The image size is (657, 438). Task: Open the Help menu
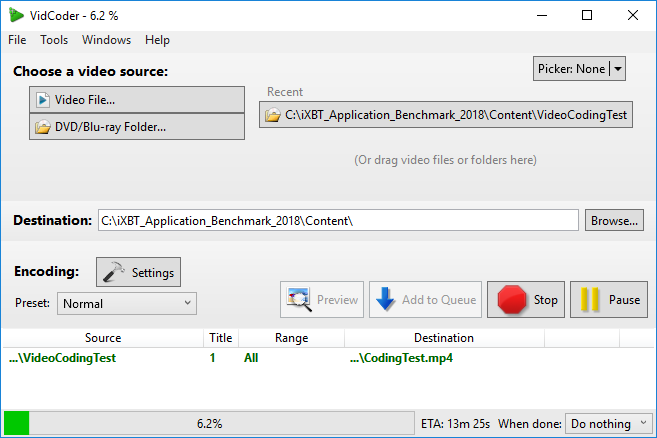(157, 40)
